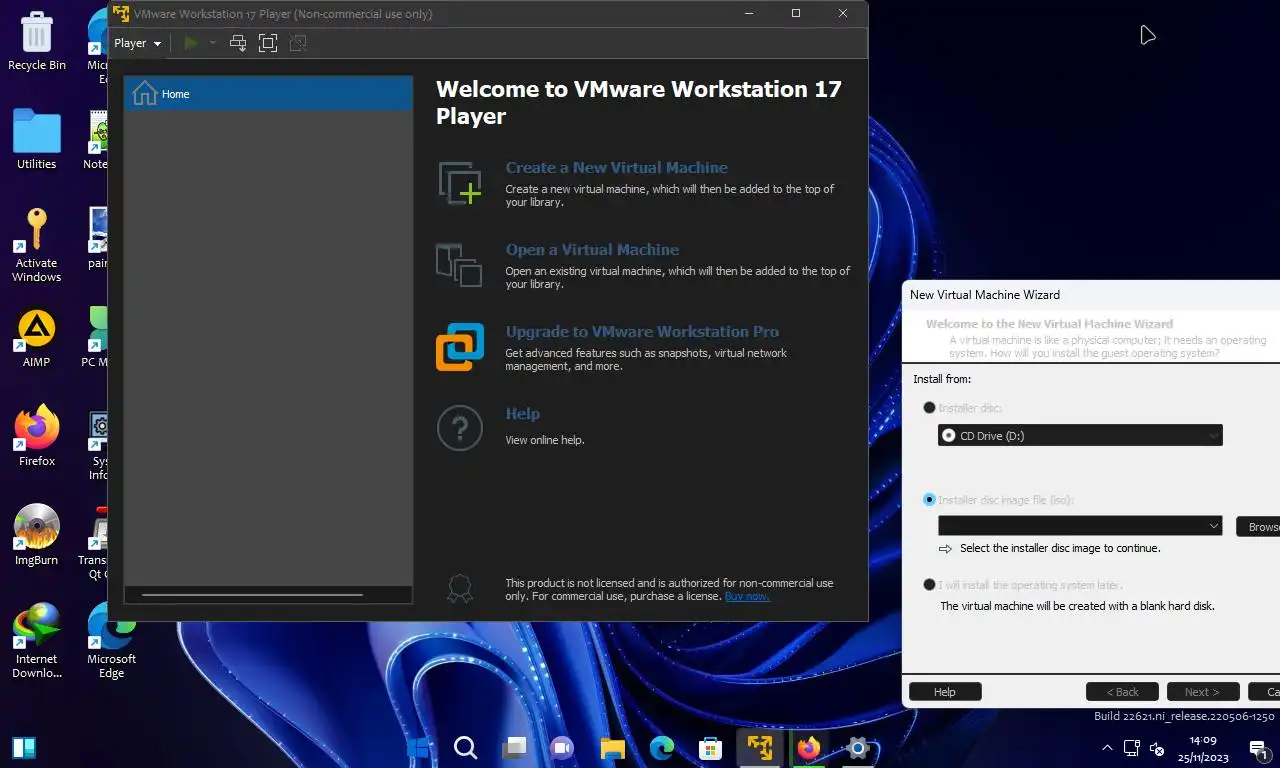Click the Open a Virtual Machine icon
Image resolution: width=1280 pixels, height=768 pixels.
coord(460,265)
